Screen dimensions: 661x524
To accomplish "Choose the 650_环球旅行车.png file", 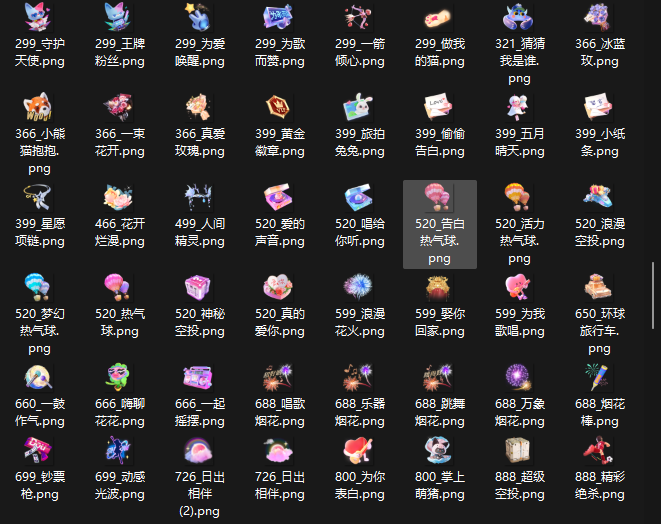I will pyautogui.click(x=599, y=288).
